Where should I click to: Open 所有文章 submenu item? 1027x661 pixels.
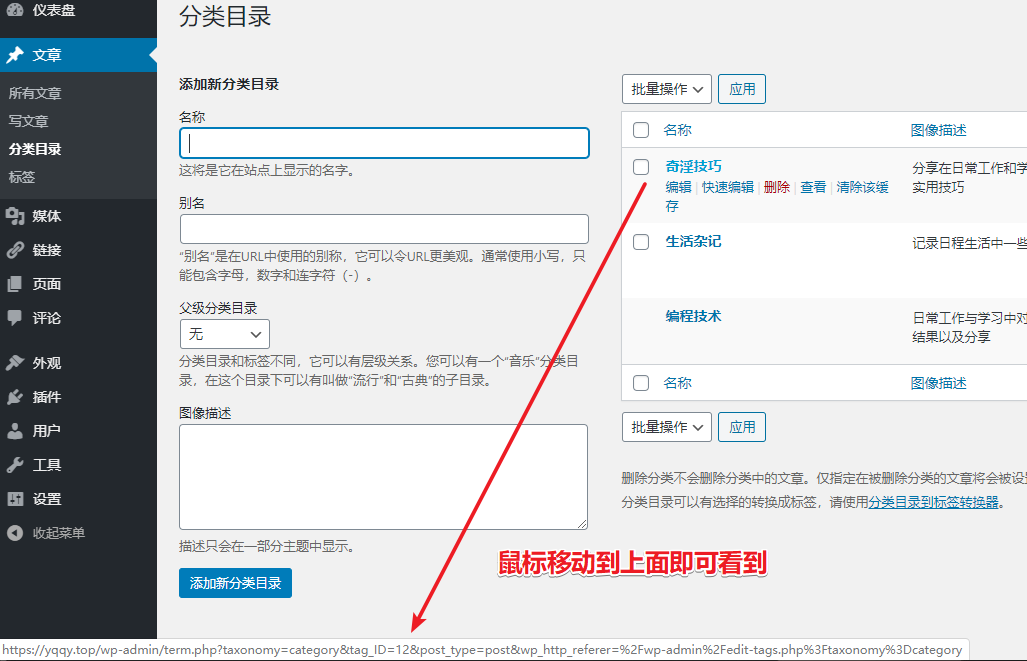pyautogui.click(x=35, y=93)
